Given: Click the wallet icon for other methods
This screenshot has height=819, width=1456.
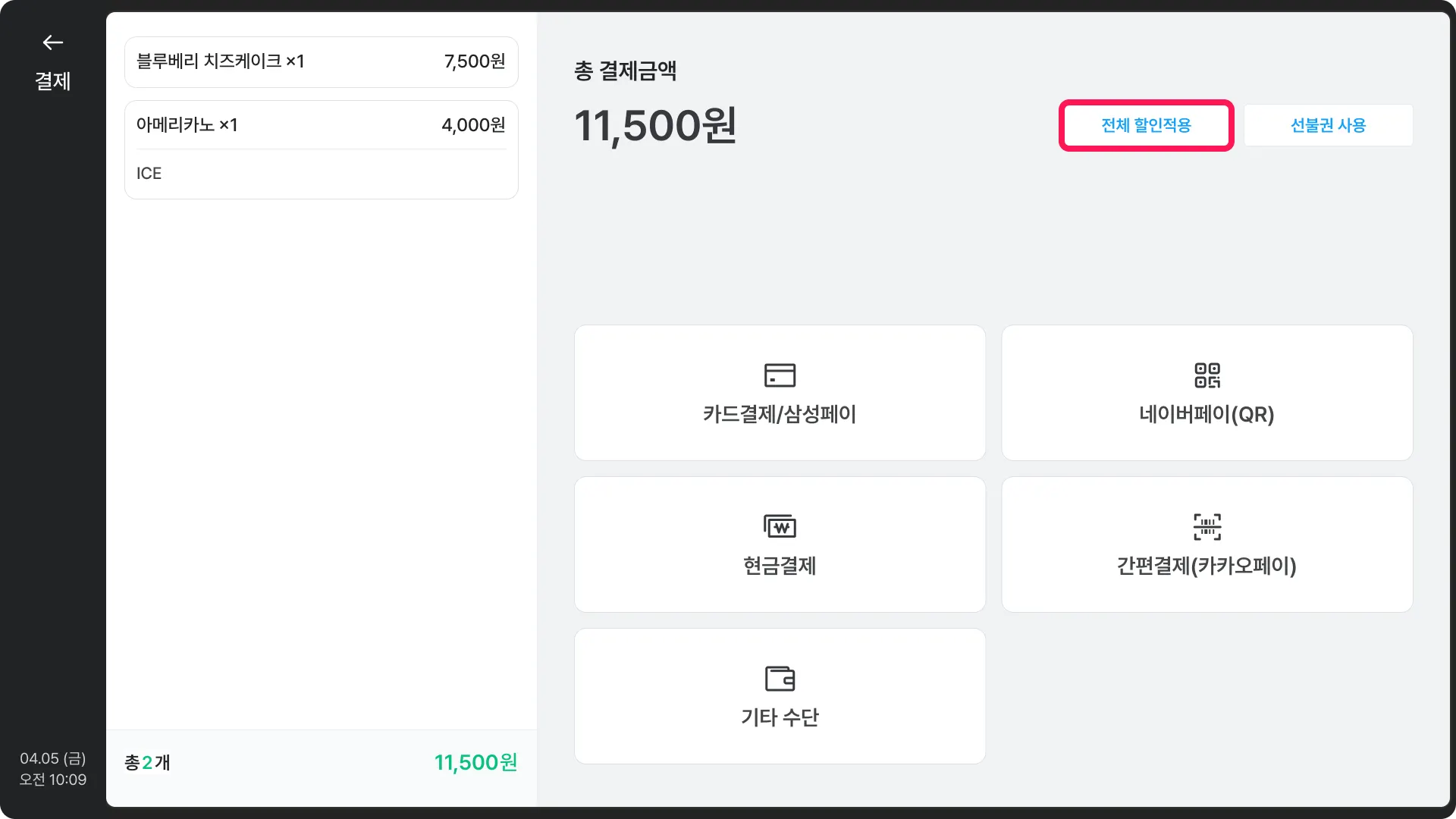Looking at the screenshot, I should pos(780,678).
